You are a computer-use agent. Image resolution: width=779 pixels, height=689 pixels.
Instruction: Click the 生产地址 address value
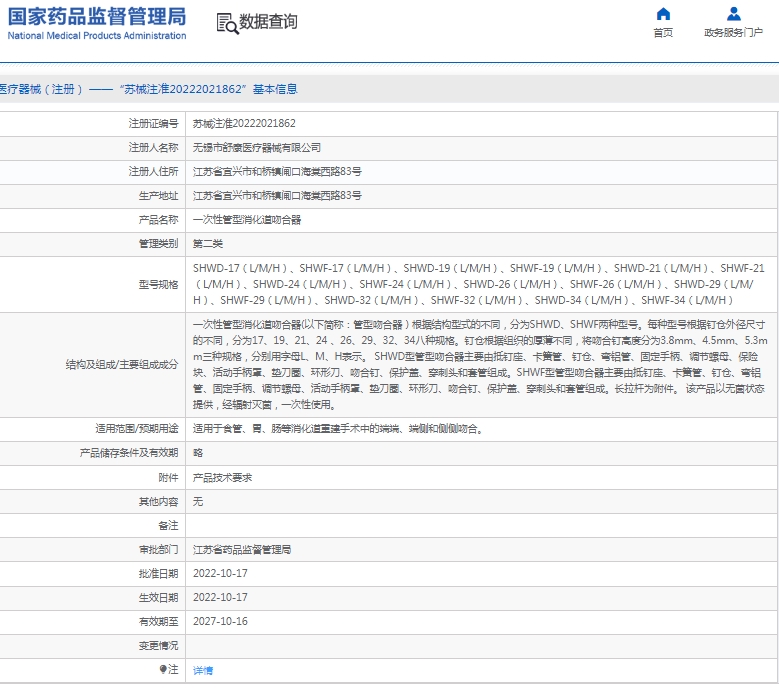277,196
